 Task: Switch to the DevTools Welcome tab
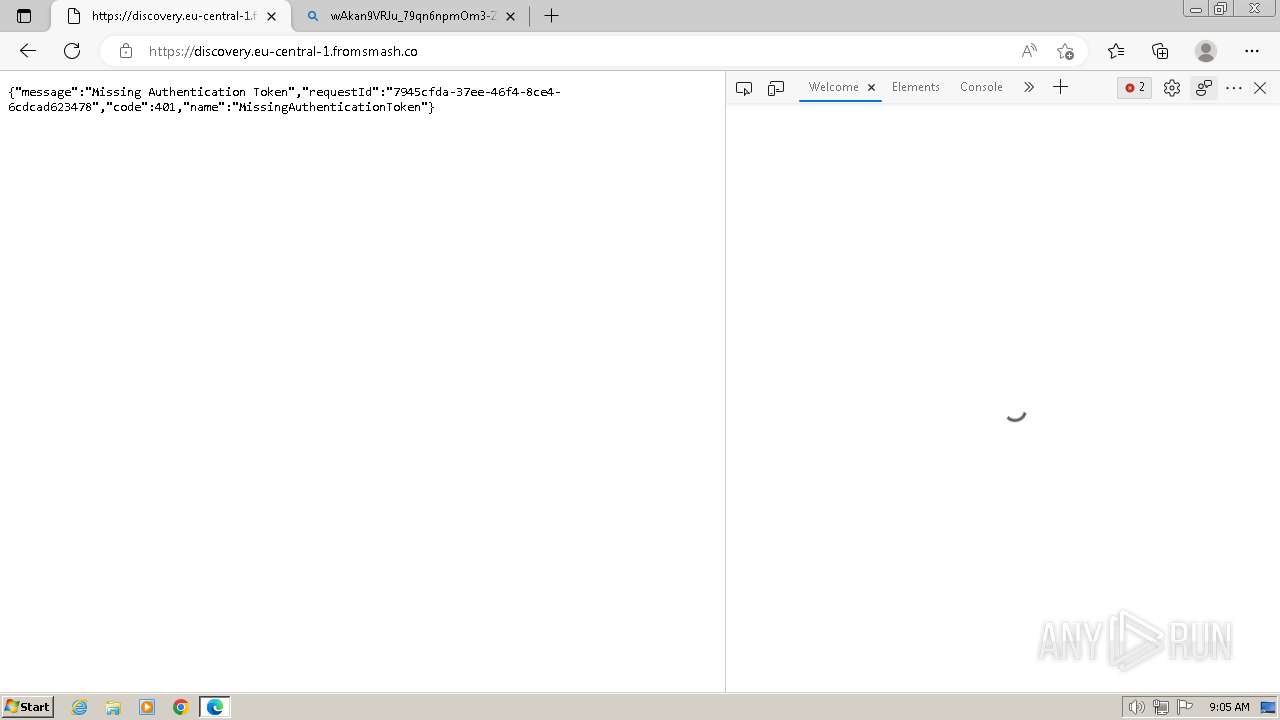pyautogui.click(x=833, y=87)
